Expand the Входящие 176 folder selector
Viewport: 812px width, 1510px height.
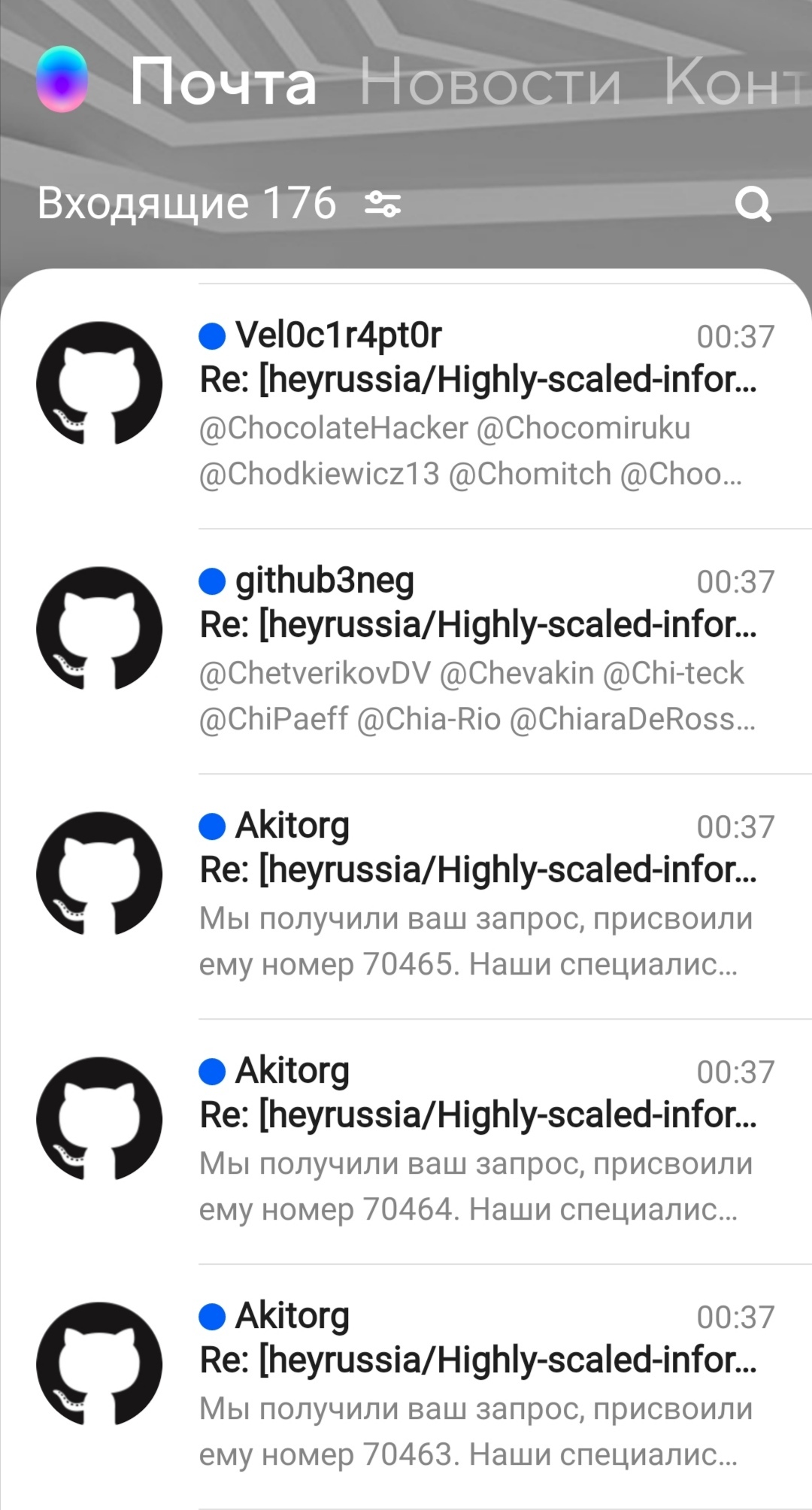tap(187, 203)
